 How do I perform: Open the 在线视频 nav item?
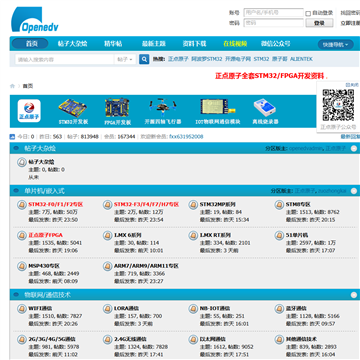[235, 44]
